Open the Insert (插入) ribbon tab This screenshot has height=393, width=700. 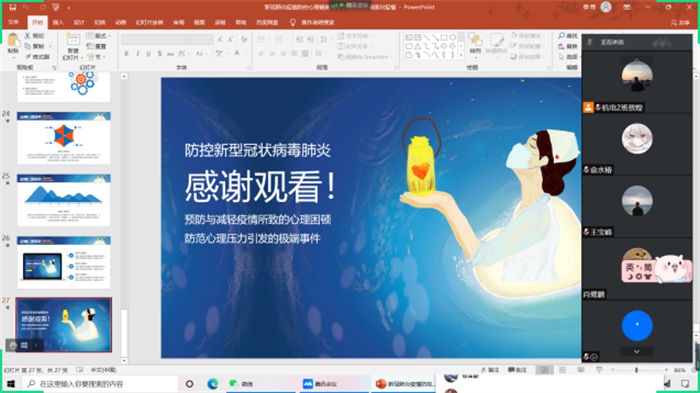pos(58,22)
